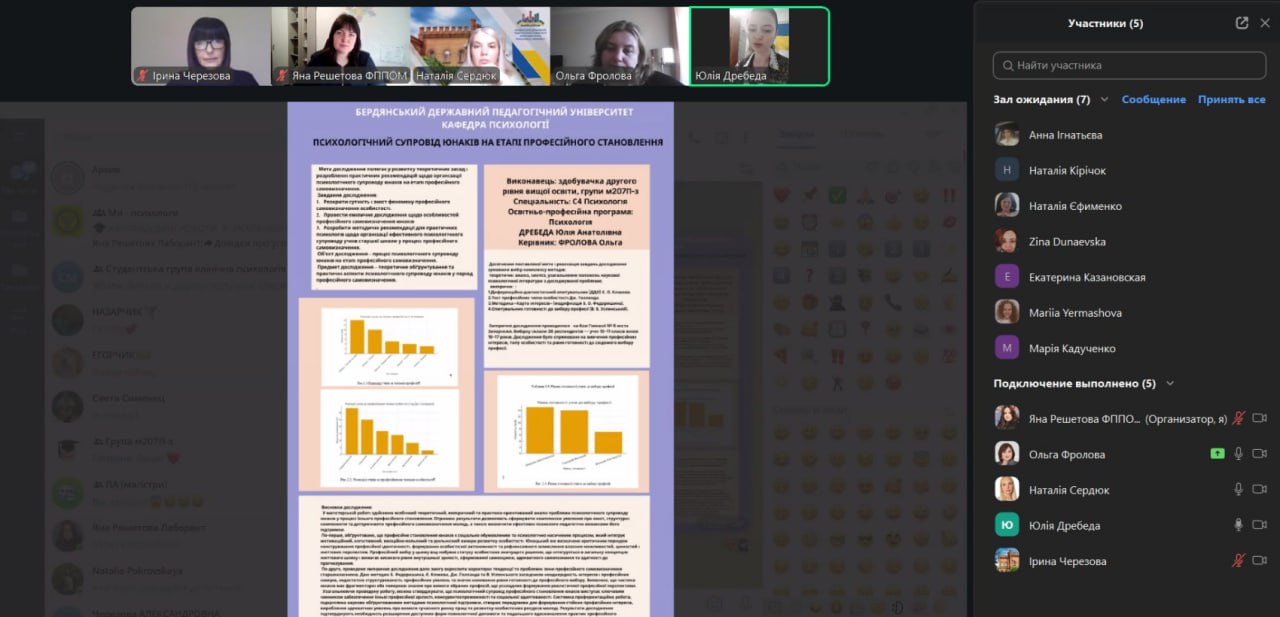Collapse the Подключение выполнено (5) section

pos(1171,383)
